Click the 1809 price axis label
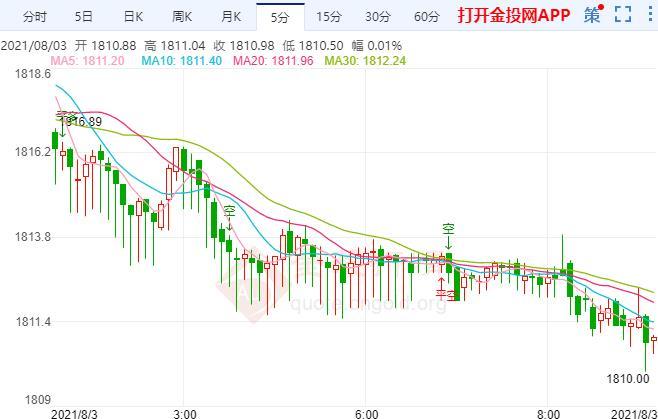Screen dimensions: 658x419 click(38, 399)
